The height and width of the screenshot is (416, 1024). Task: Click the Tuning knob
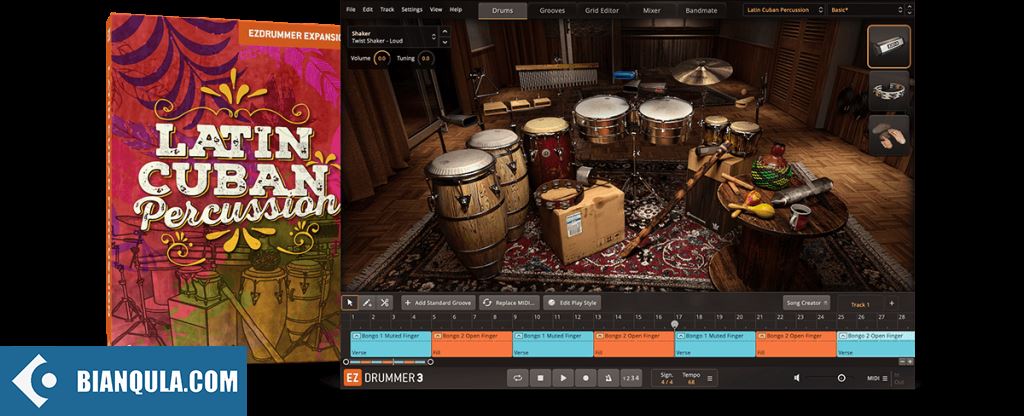(x=425, y=59)
